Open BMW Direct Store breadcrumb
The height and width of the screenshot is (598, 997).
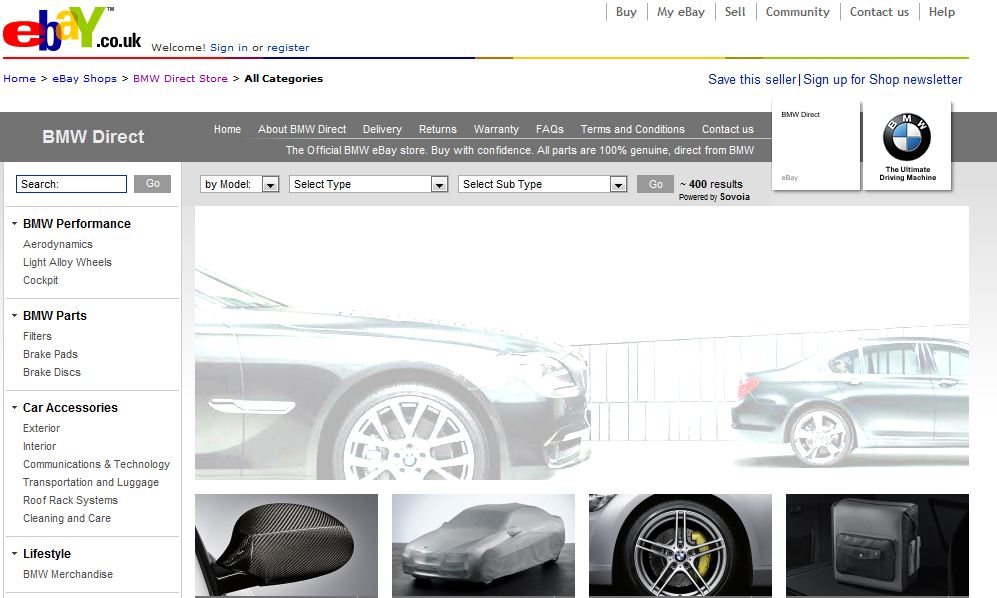(x=180, y=78)
